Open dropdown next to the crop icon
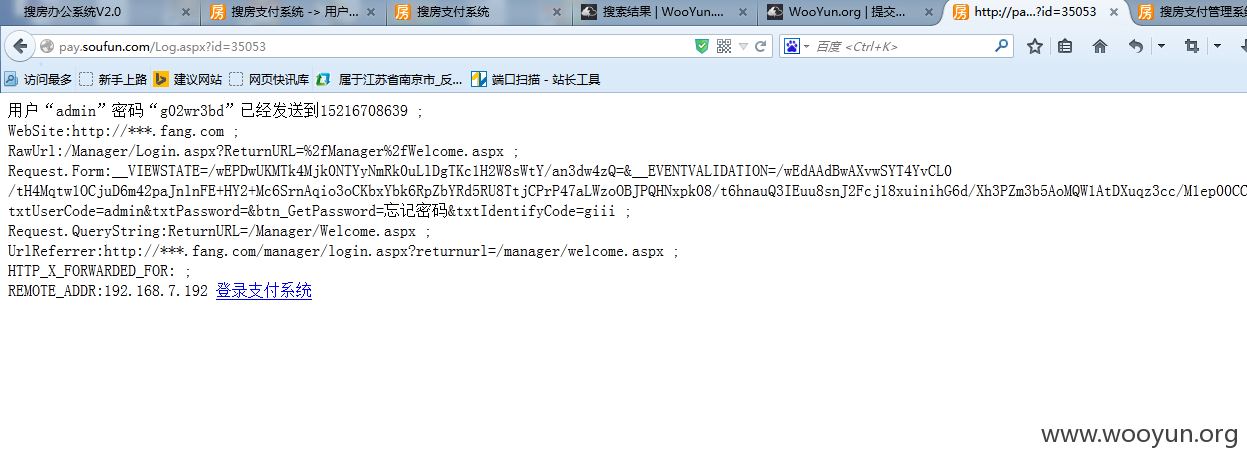 [1217, 46]
